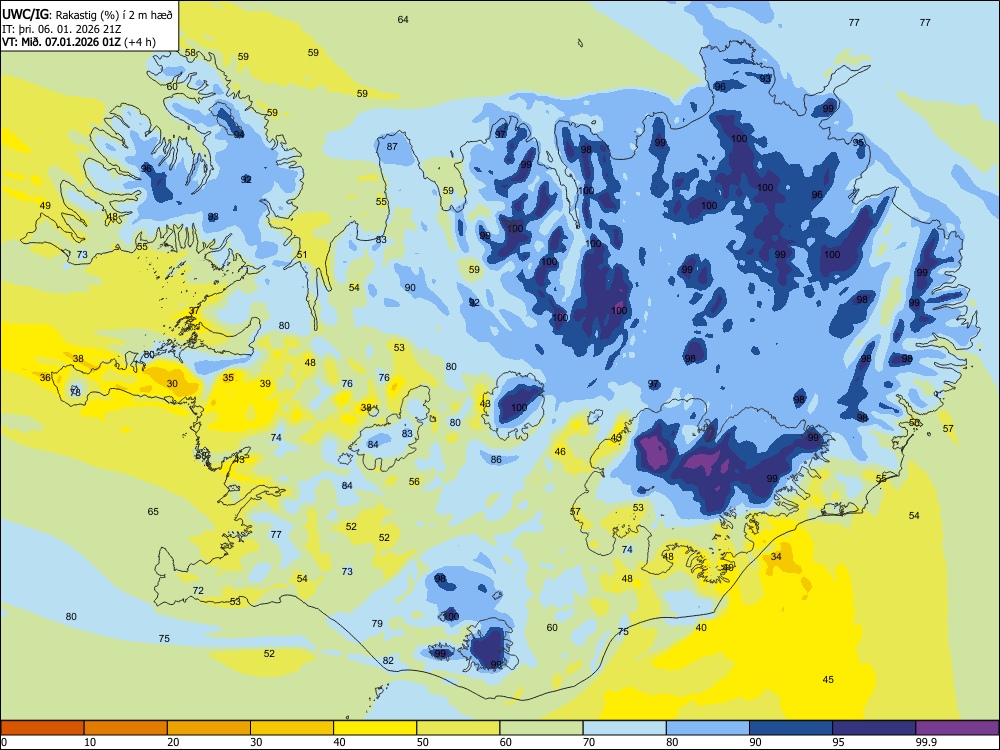
Task: Click the 95–99.9 navy legend swatch
Action: 874,728
